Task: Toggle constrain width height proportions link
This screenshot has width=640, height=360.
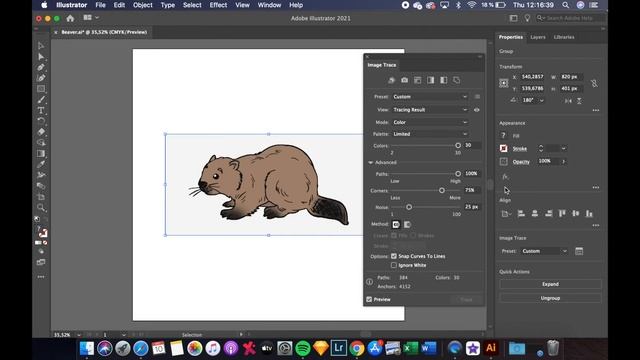Action: (594, 83)
